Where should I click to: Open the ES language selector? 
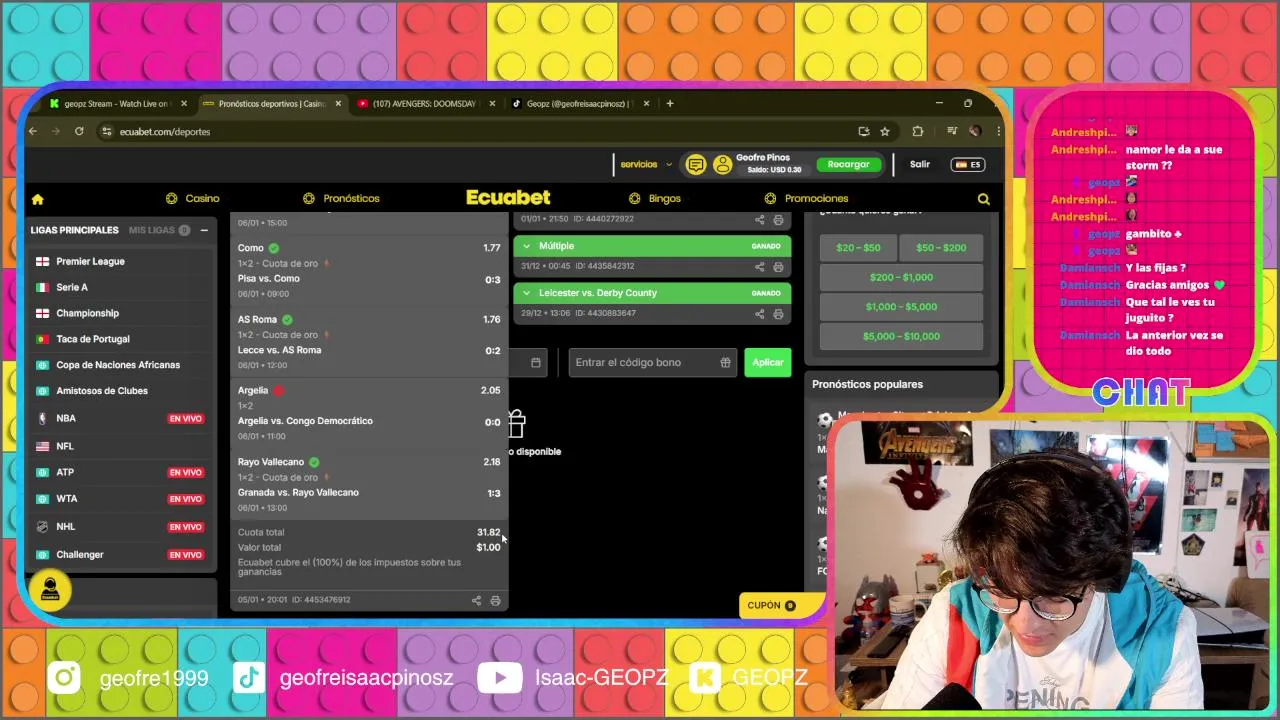coord(968,165)
